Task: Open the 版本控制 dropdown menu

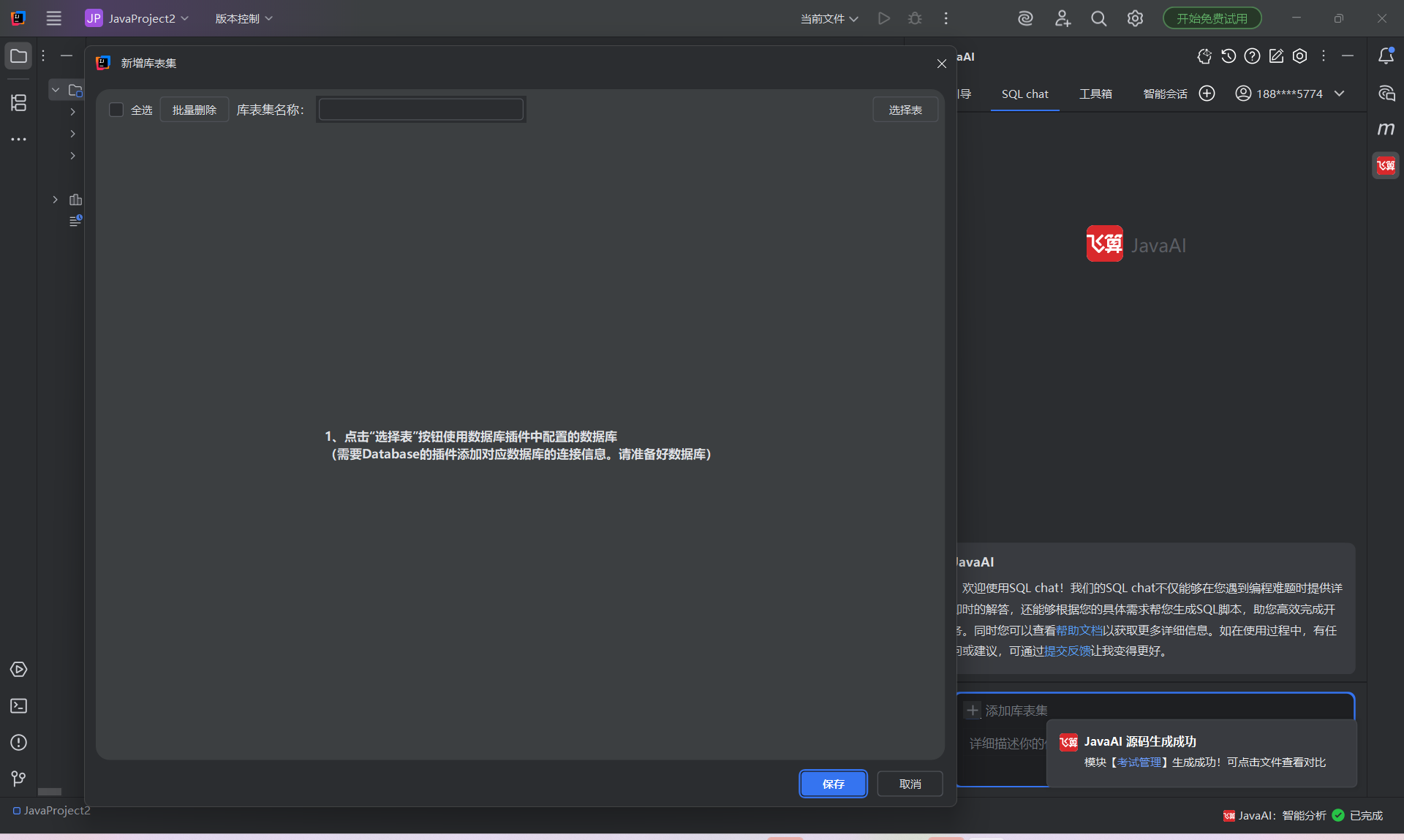Action: [x=244, y=19]
